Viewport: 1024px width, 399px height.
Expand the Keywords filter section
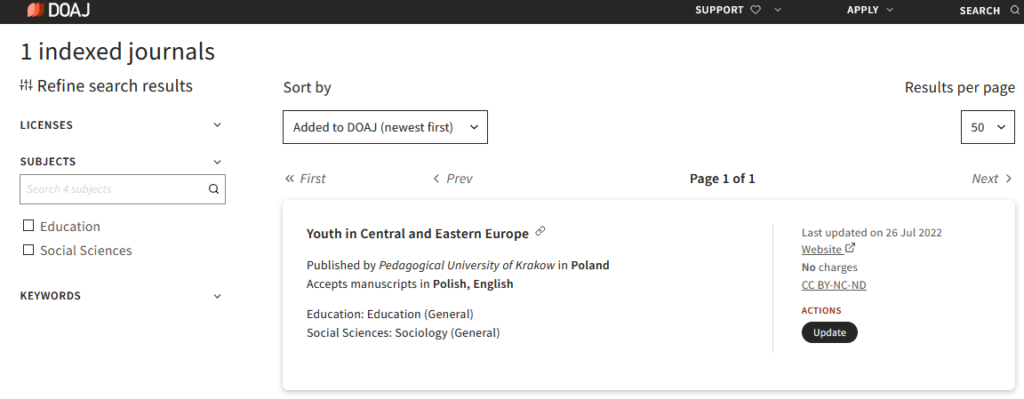121,296
